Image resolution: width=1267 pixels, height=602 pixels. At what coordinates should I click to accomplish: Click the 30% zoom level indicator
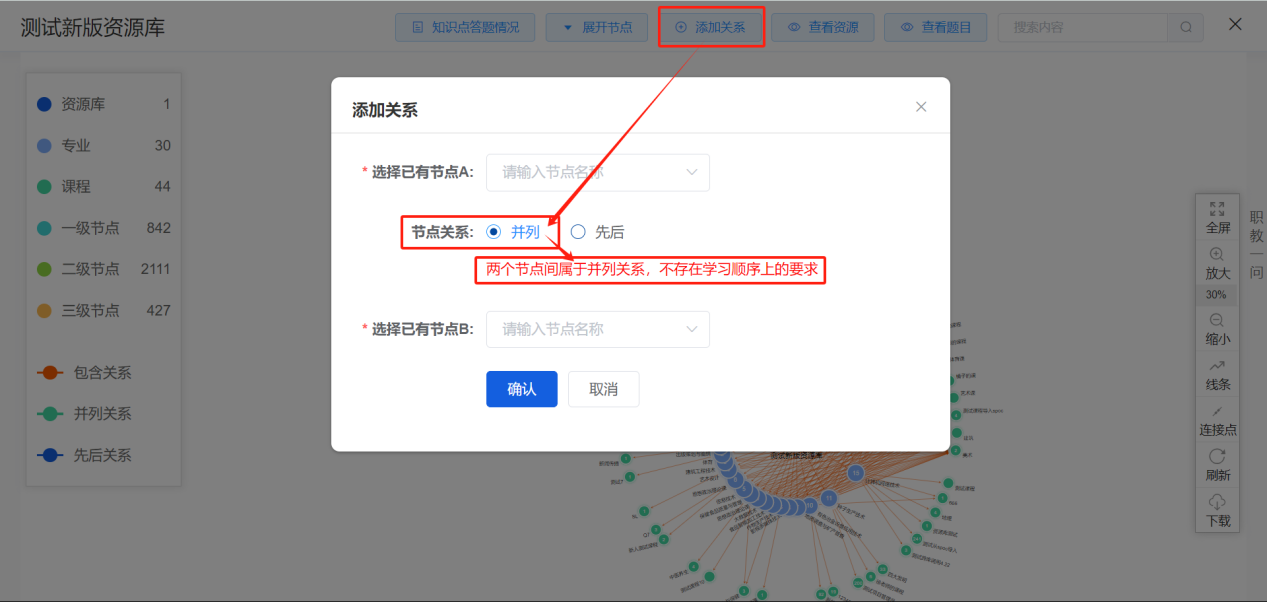(x=1217, y=294)
